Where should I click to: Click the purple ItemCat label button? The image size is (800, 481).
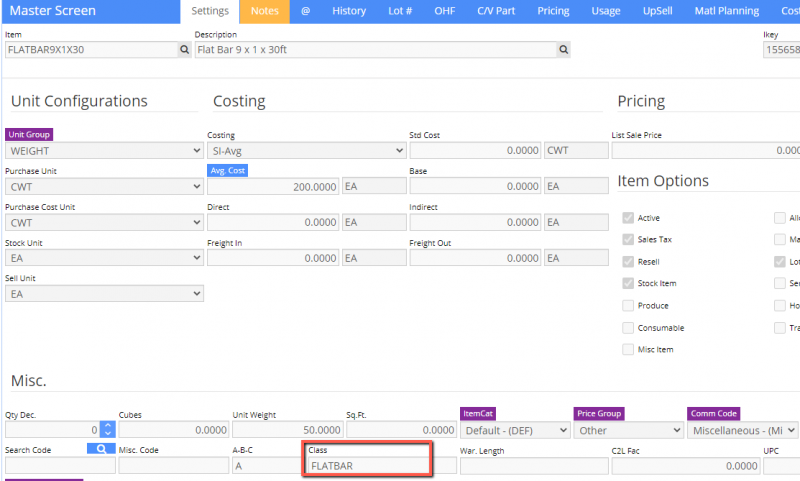pos(478,413)
